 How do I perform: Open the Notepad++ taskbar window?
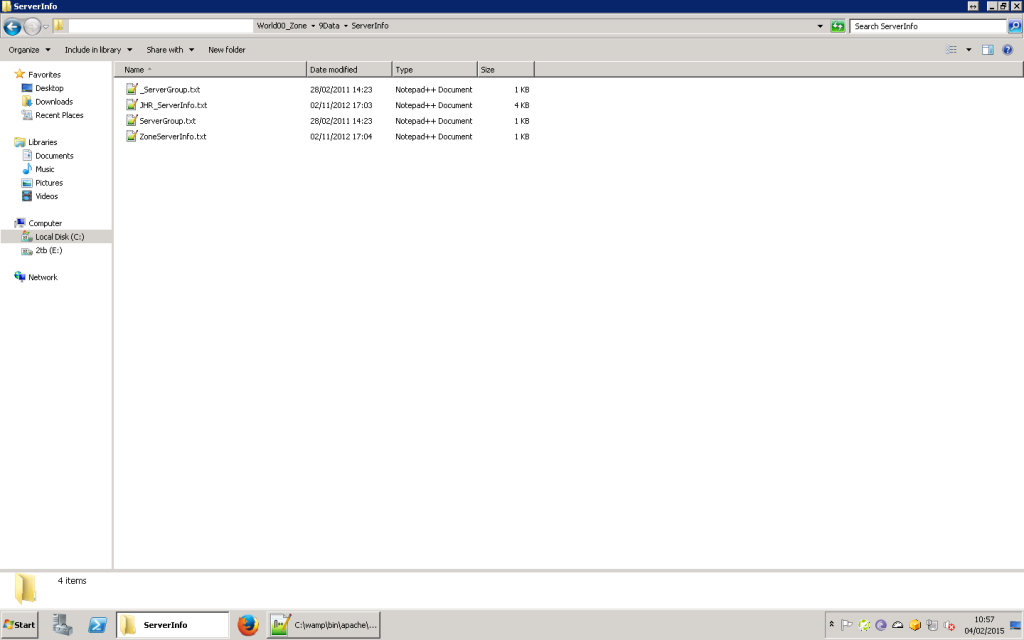pos(325,625)
